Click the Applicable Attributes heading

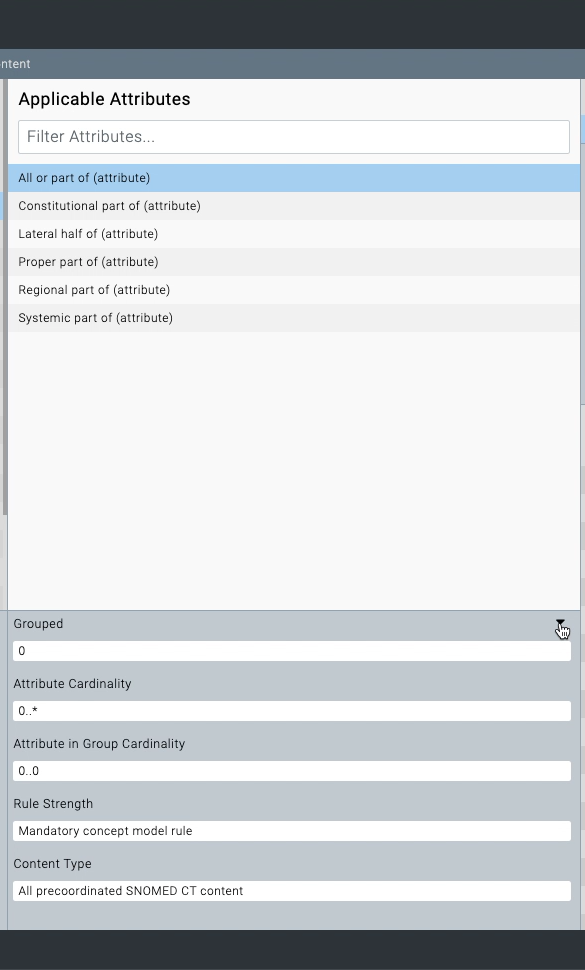[105, 99]
